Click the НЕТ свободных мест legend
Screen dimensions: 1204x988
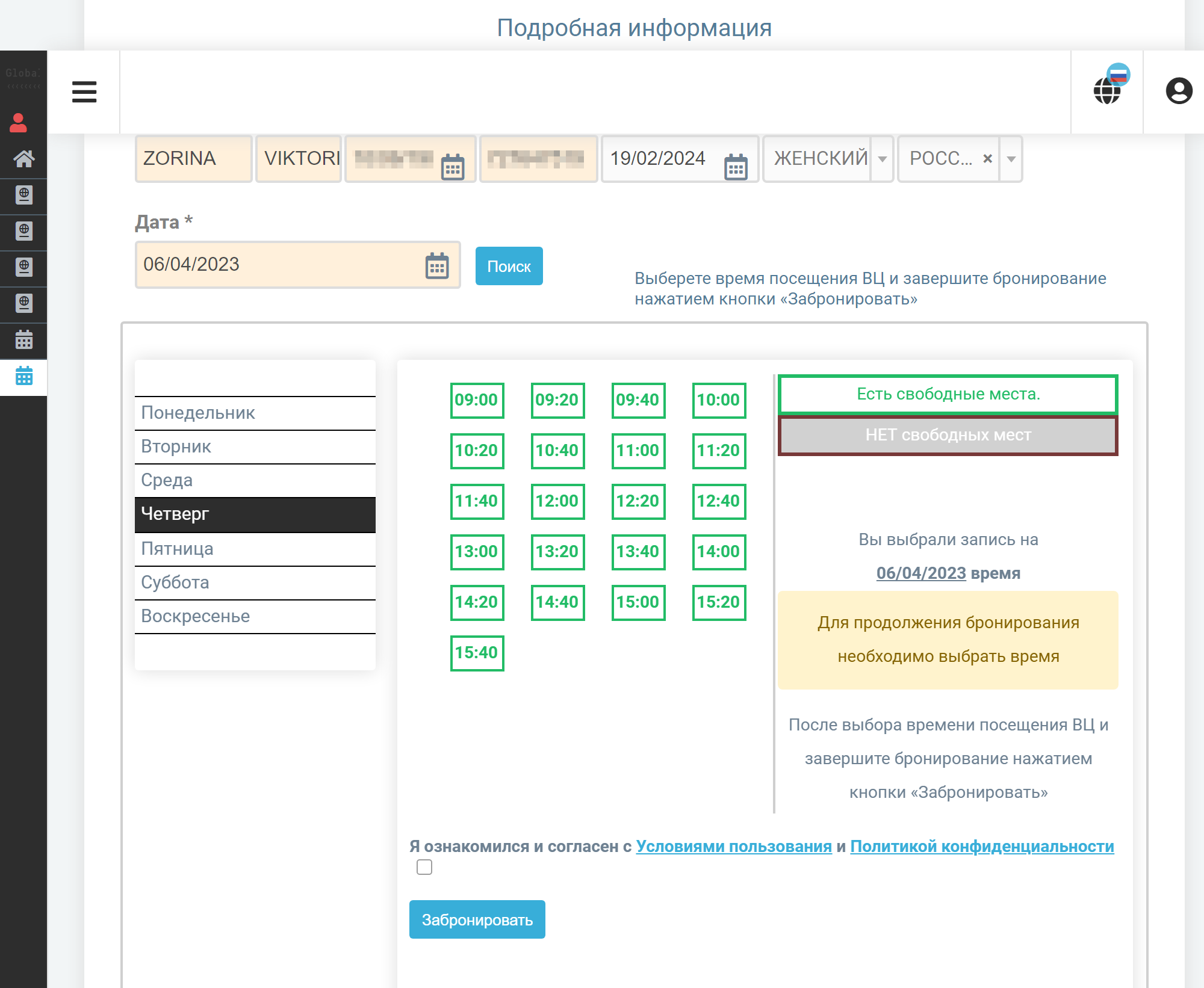[x=948, y=435]
